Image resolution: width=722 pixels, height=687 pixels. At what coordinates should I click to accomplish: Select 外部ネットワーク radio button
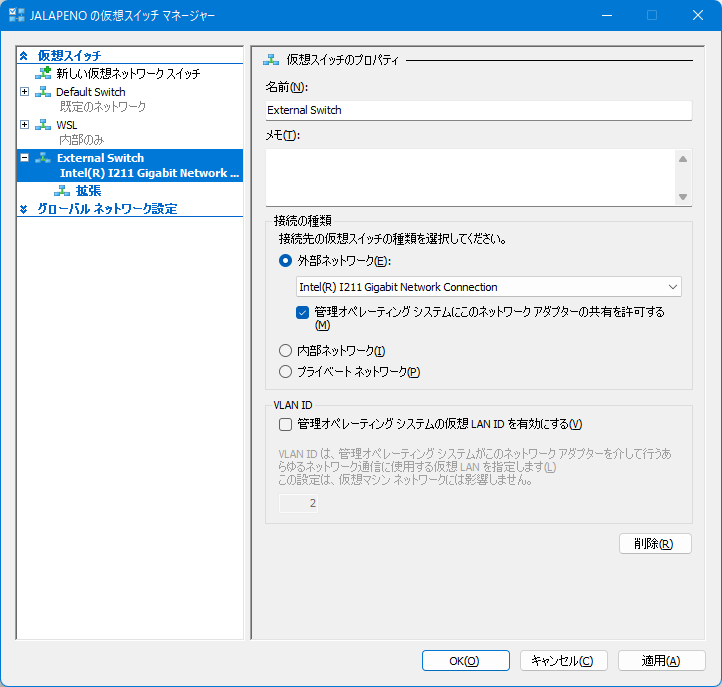point(285,261)
